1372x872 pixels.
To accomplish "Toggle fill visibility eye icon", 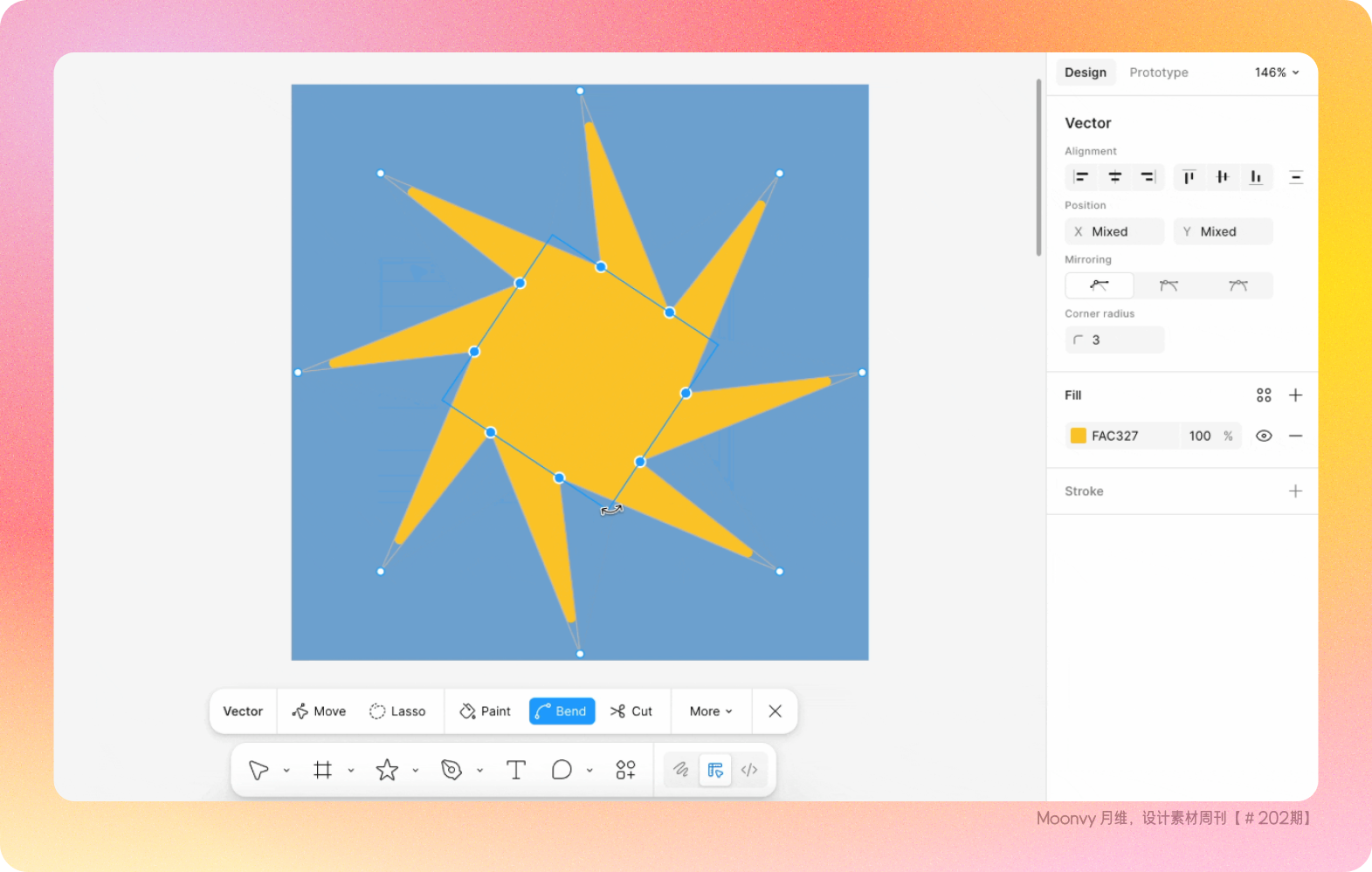I will (x=1264, y=436).
